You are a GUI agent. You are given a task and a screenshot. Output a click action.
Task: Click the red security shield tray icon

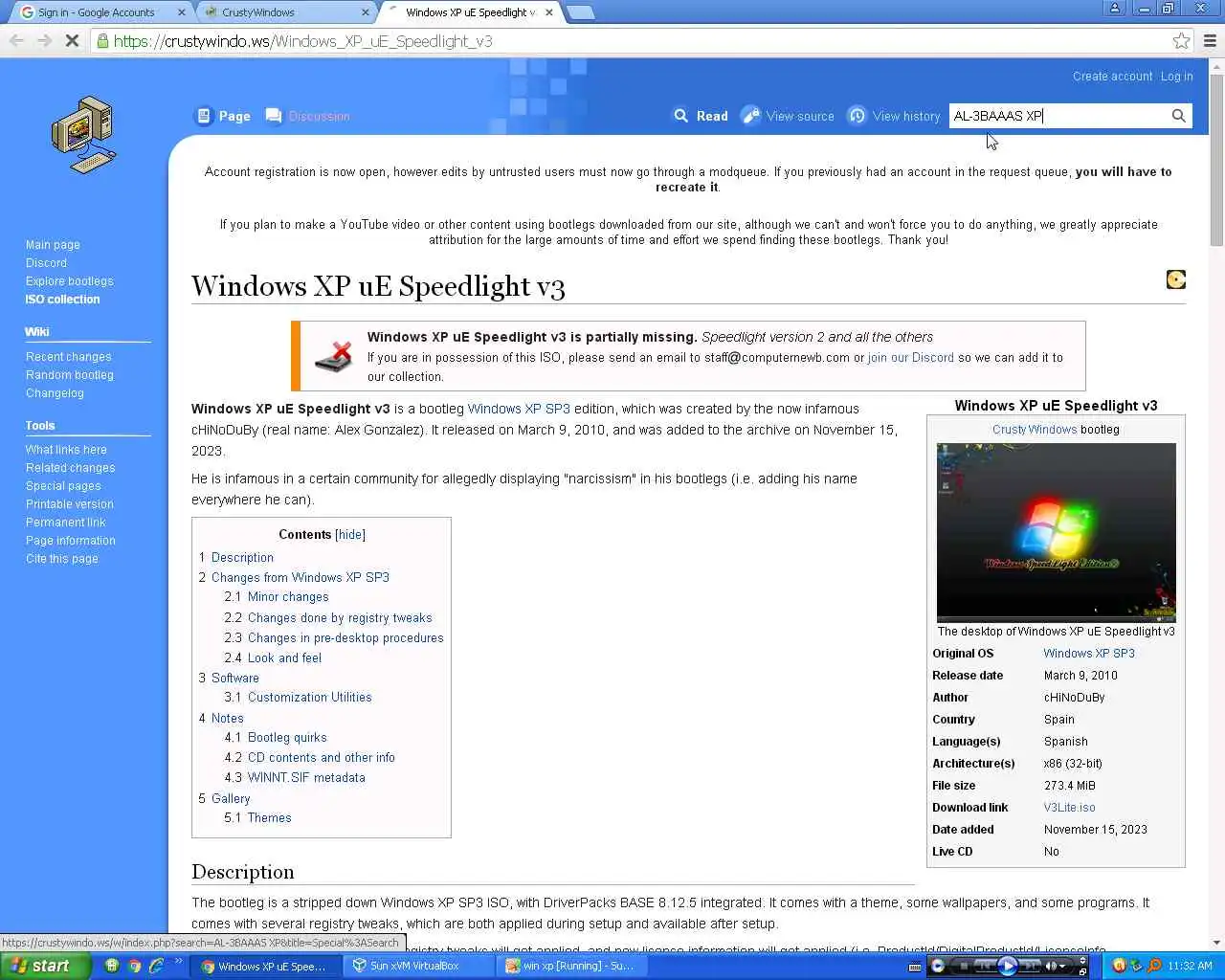1118,966
